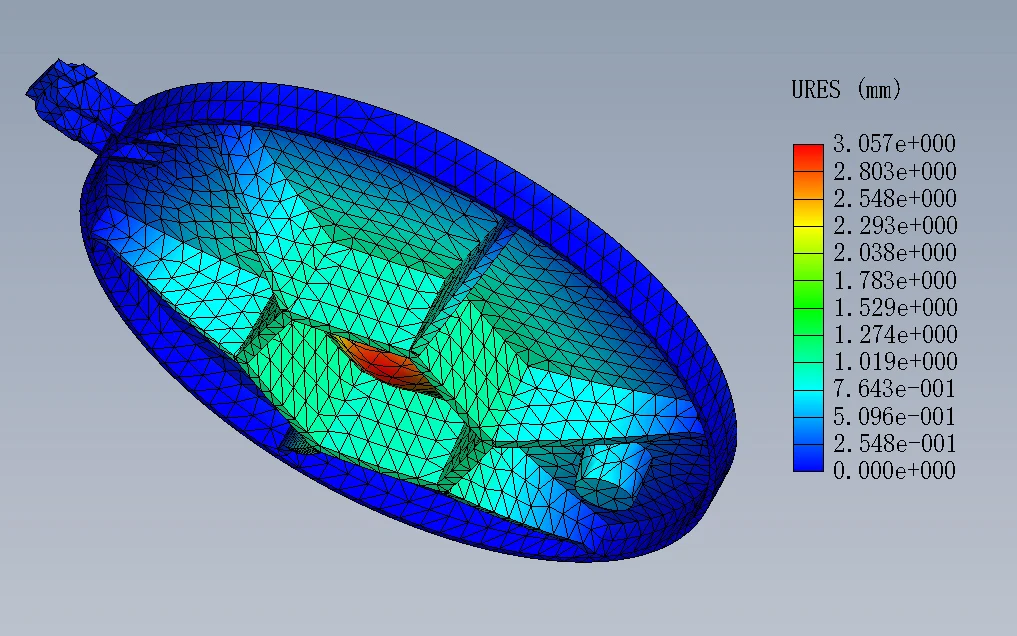Click the orange band in the color legend
This screenshot has width=1017, height=636.
click(808, 185)
